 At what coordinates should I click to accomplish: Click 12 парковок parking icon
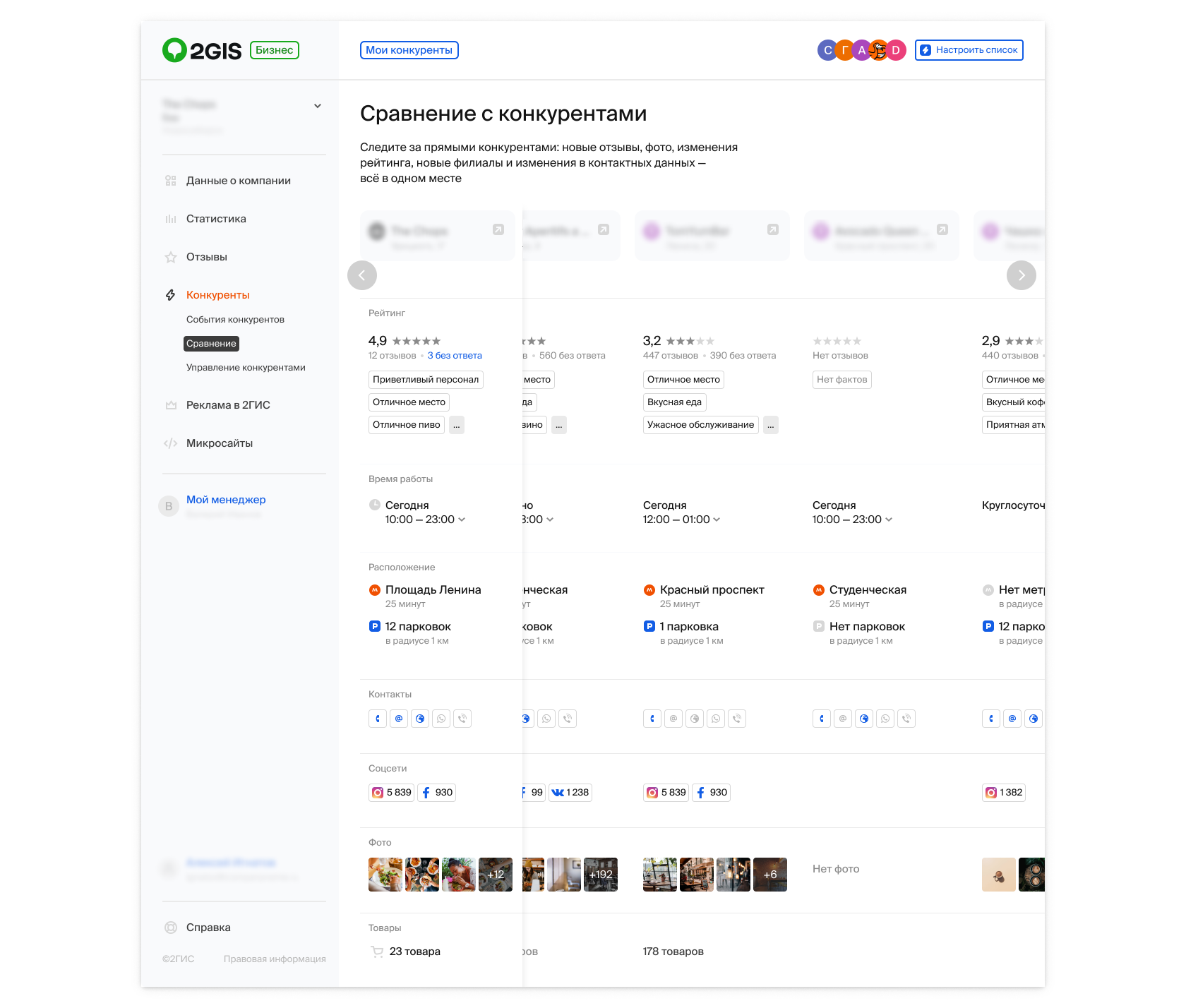(375, 626)
